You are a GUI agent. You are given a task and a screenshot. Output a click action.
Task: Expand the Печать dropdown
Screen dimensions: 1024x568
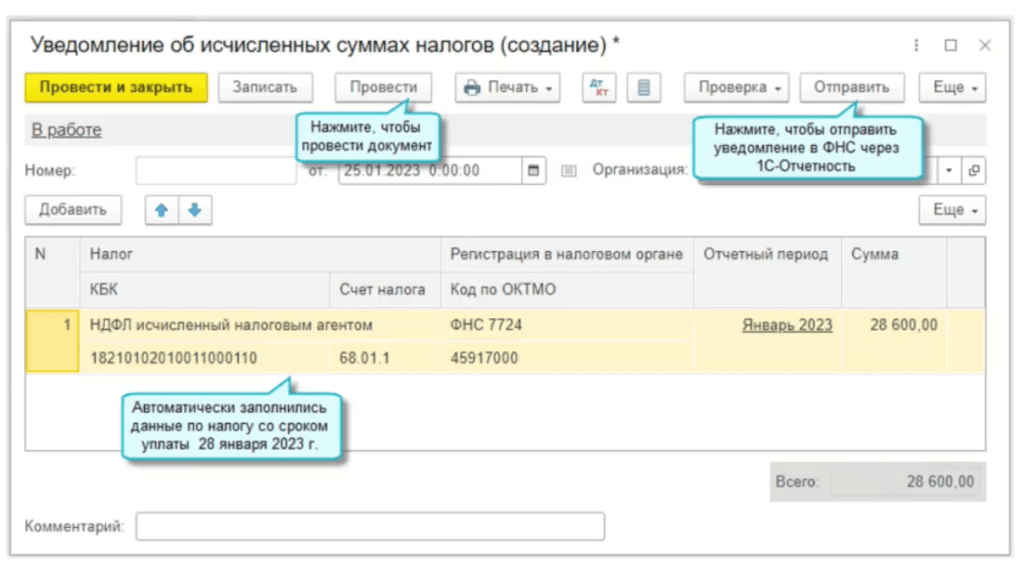point(508,88)
